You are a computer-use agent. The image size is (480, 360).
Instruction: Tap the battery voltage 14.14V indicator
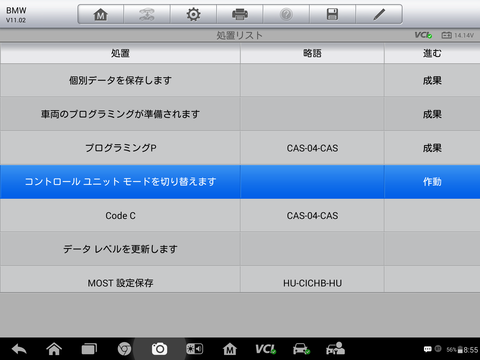(457, 35)
